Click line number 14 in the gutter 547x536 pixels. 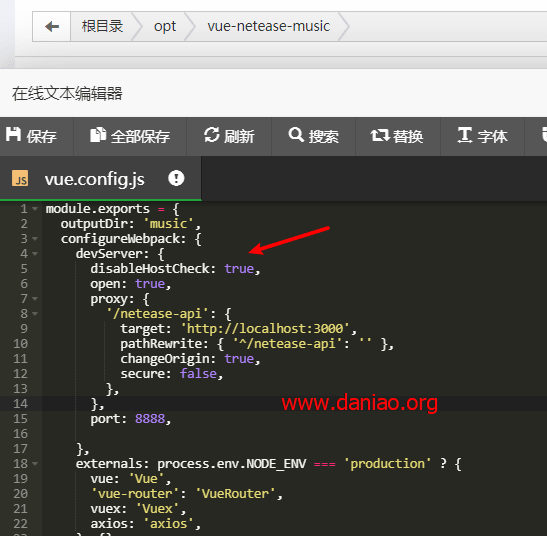[x=20, y=404]
